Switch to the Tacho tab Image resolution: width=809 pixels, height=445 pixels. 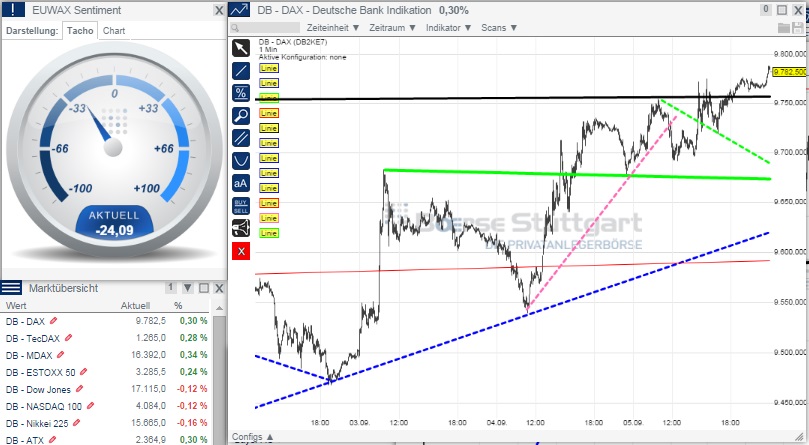coord(80,30)
